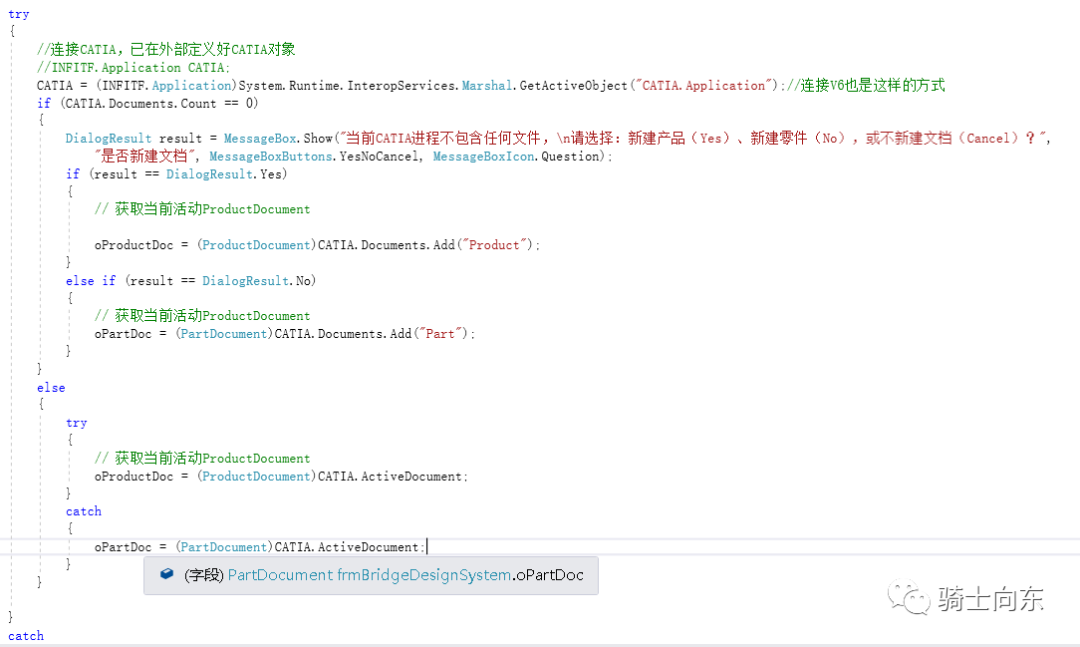The width and height of the screenshot is (1080, 647).
Task: Click the outer try keyword on the first line
Action: tap(19, 14)
